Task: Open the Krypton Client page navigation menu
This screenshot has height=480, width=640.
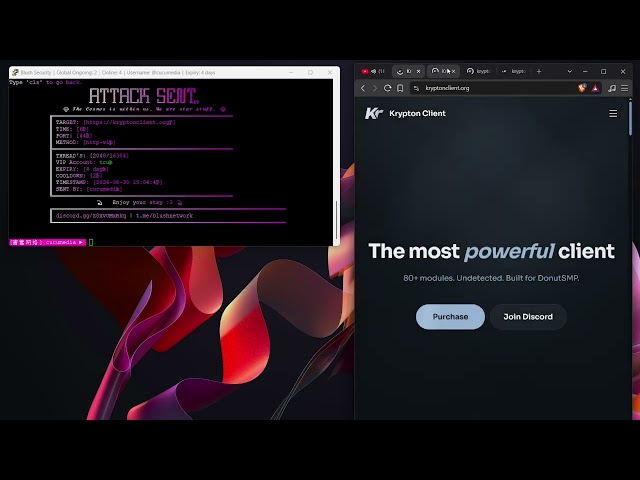Action: click(x=613, y=113)
